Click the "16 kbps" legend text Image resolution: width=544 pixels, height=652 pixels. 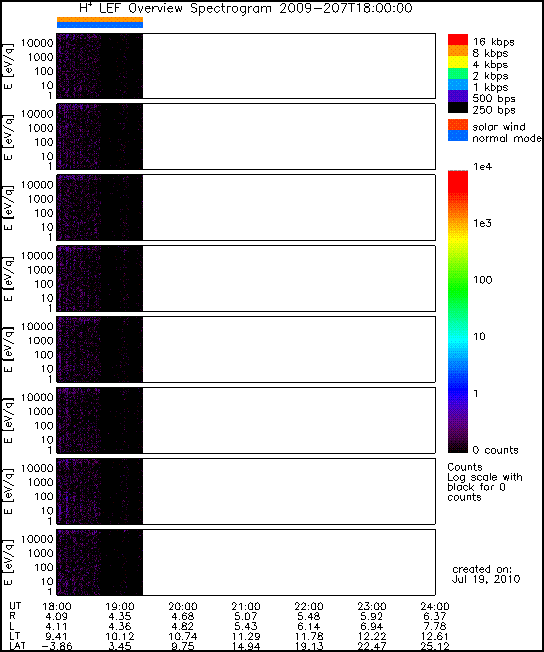pos(493,42)
